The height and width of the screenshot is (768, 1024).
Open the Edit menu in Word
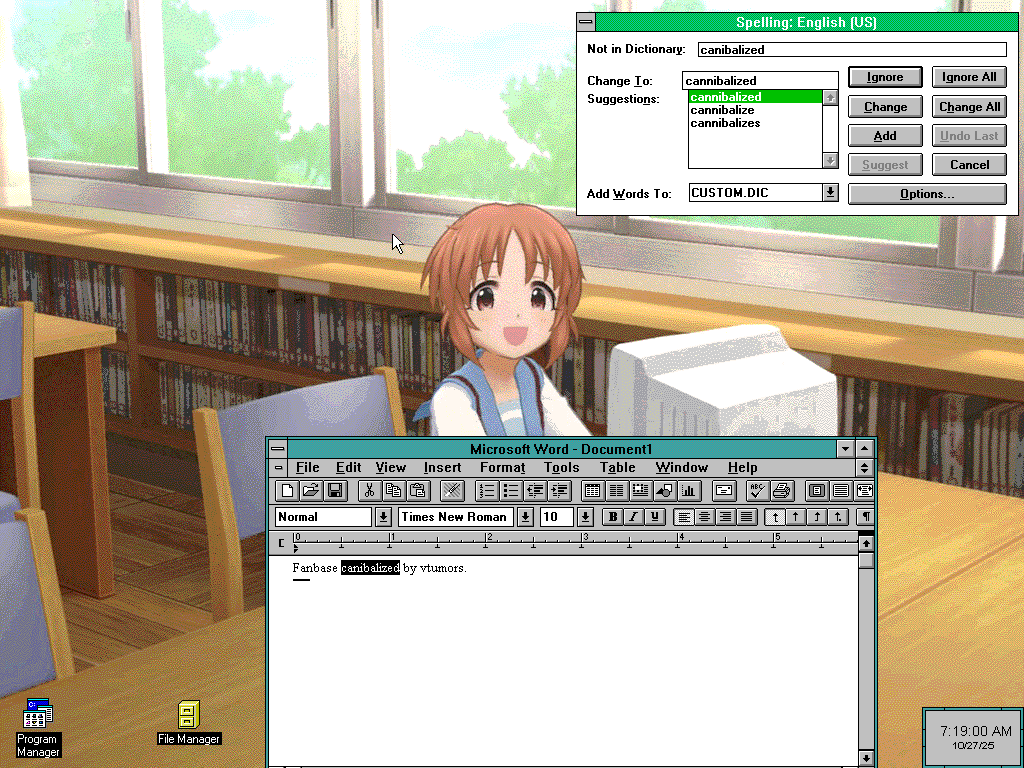pos(348,468)
